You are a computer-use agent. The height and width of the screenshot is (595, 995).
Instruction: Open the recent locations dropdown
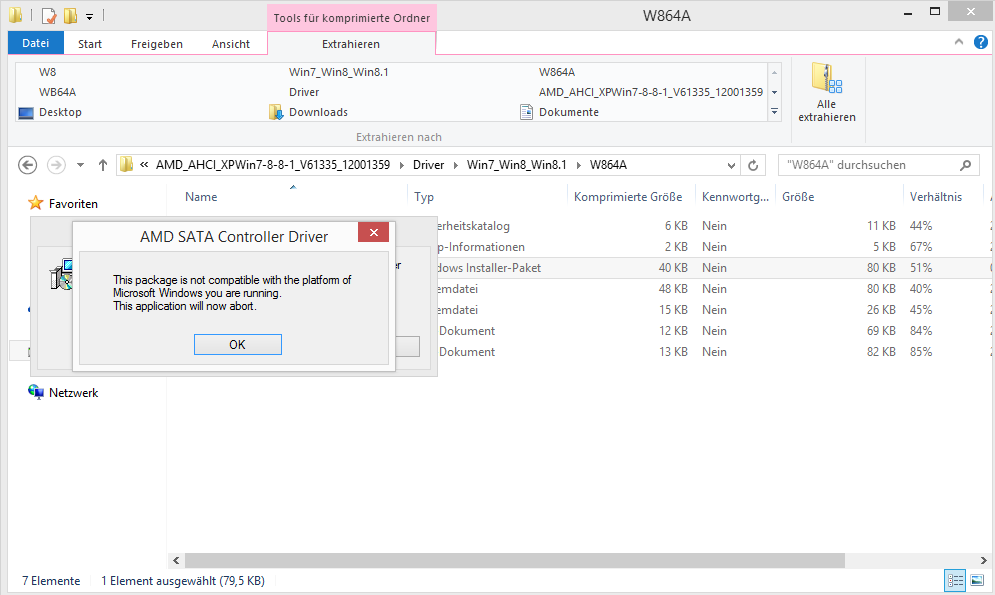pos(81,165)
